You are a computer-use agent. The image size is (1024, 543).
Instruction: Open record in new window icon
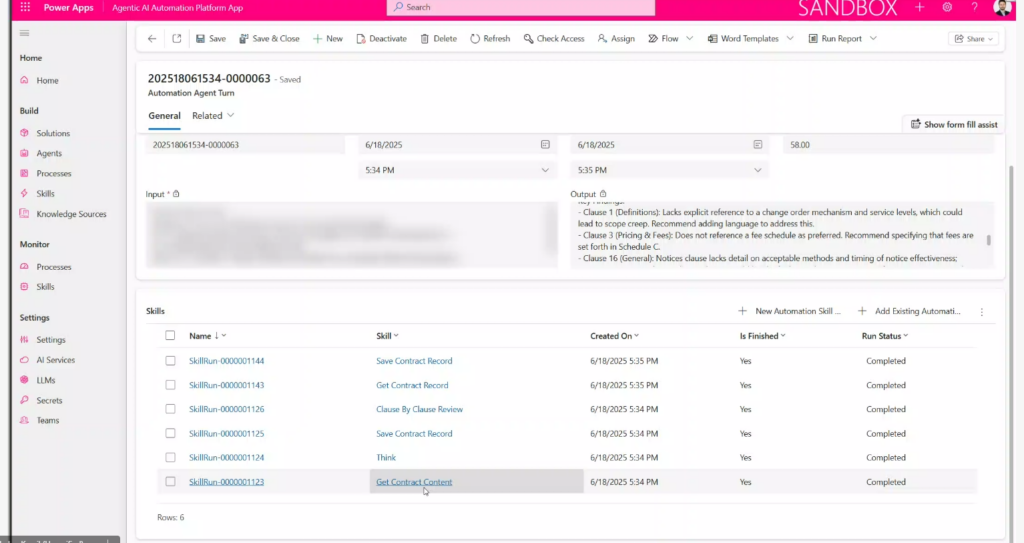pos(176,39)
